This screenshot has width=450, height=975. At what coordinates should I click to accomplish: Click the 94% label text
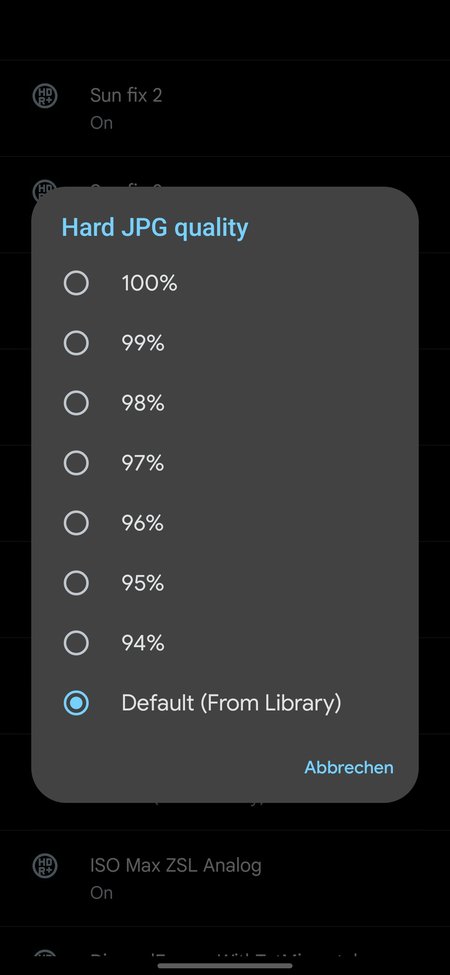click(142, 643)
